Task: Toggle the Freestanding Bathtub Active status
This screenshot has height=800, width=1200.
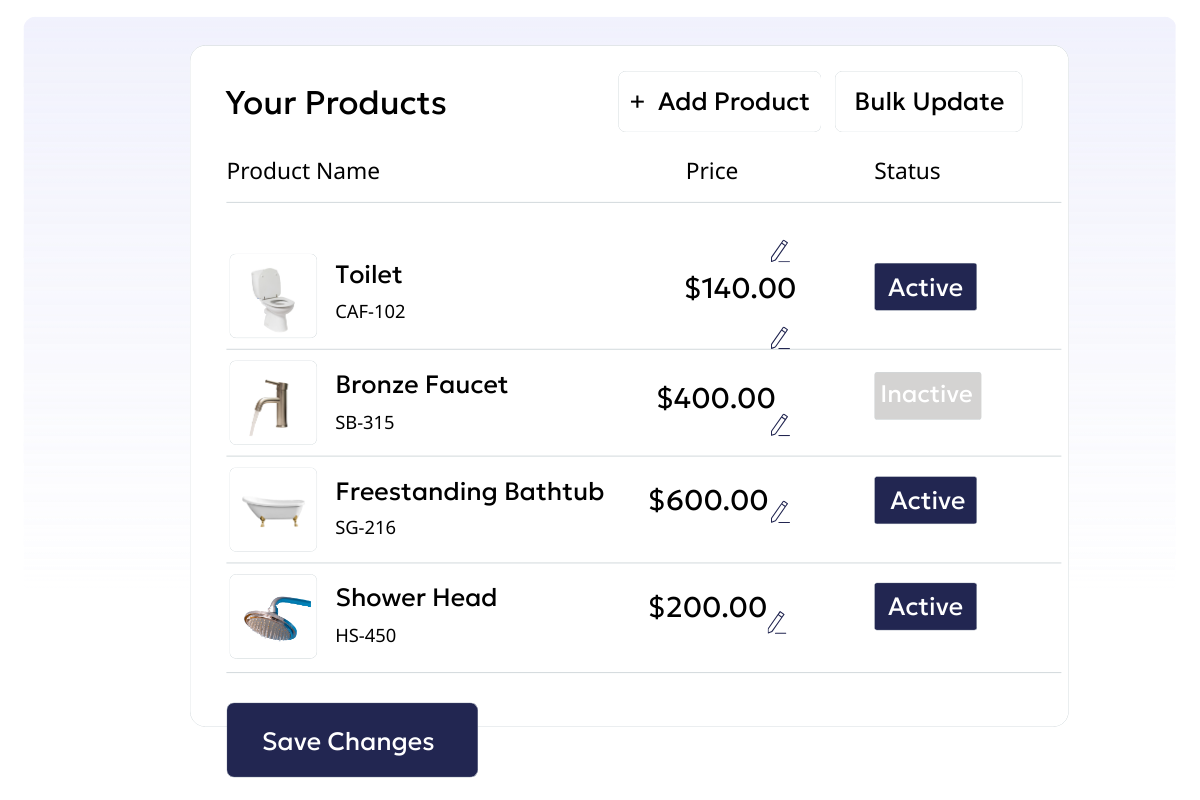Action: point(925,500)
